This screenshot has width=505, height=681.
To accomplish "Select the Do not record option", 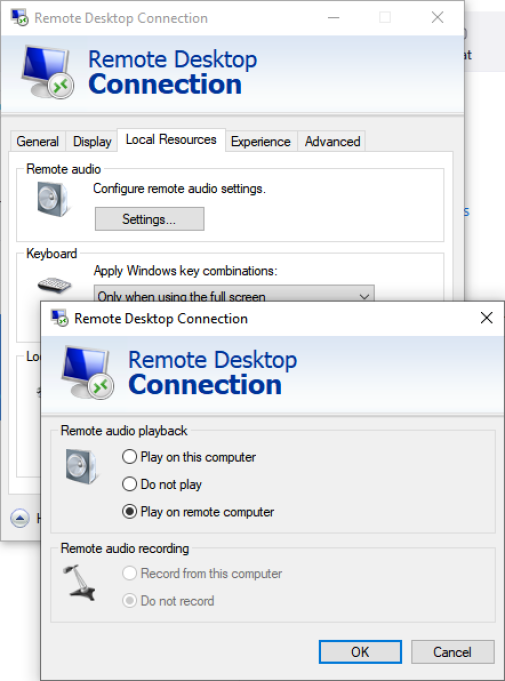I will (x=168, y=601).
